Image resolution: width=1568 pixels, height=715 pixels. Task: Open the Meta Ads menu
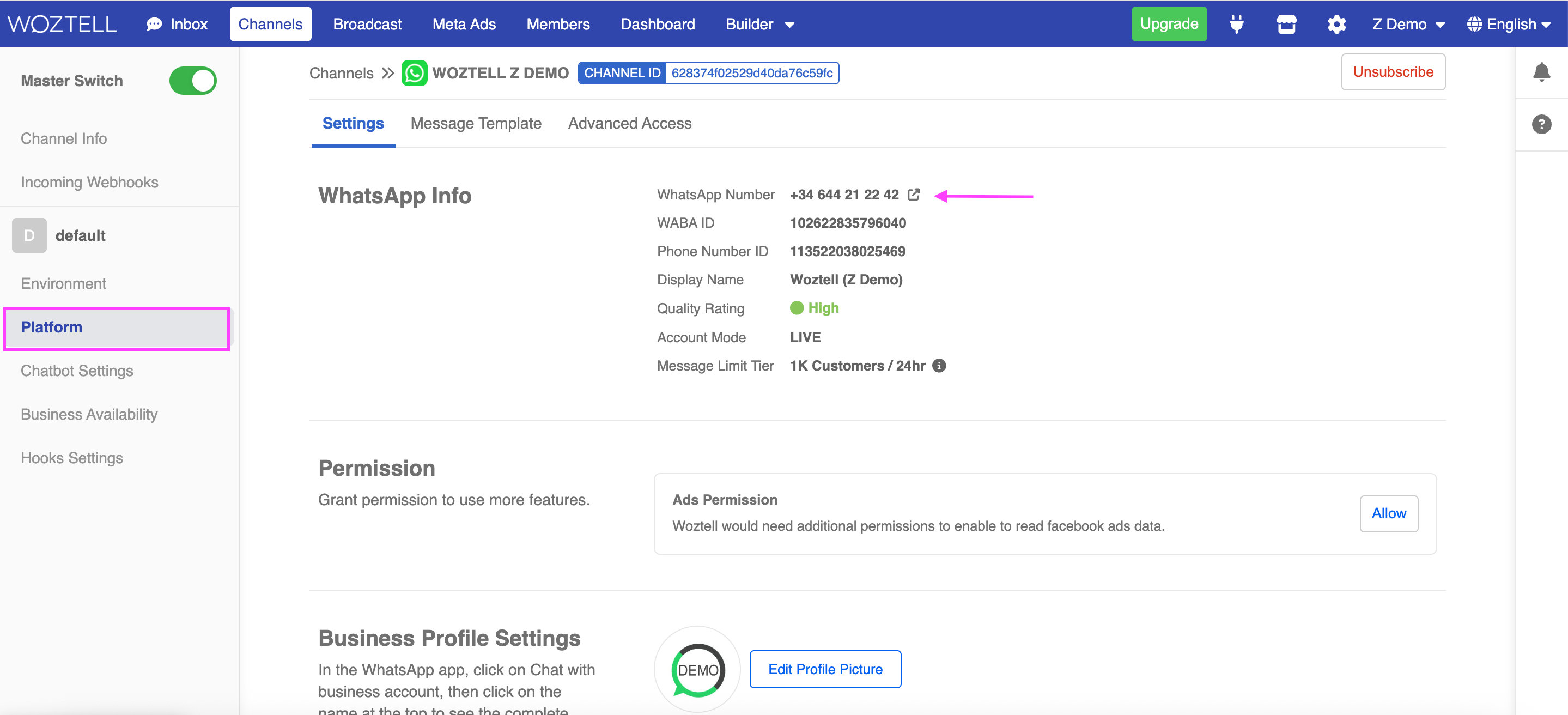(464, 24)
